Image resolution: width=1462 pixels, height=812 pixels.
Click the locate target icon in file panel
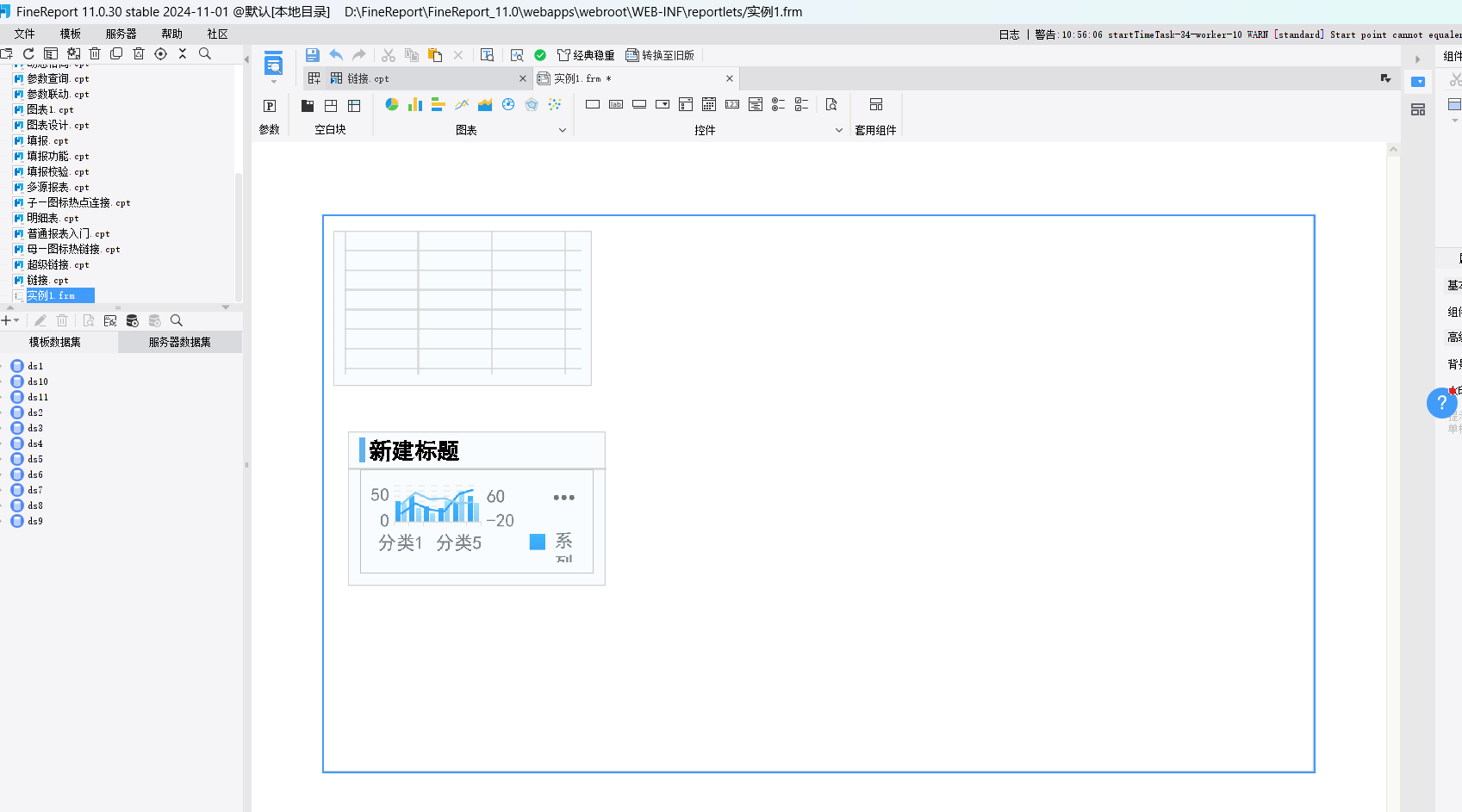pos(160,53)
